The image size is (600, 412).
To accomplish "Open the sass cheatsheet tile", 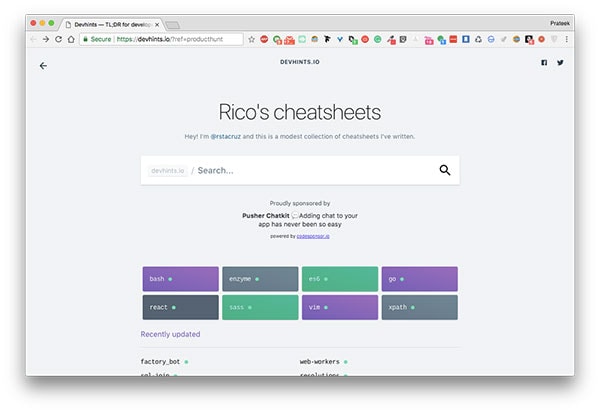I will click(x=260, y=307).
